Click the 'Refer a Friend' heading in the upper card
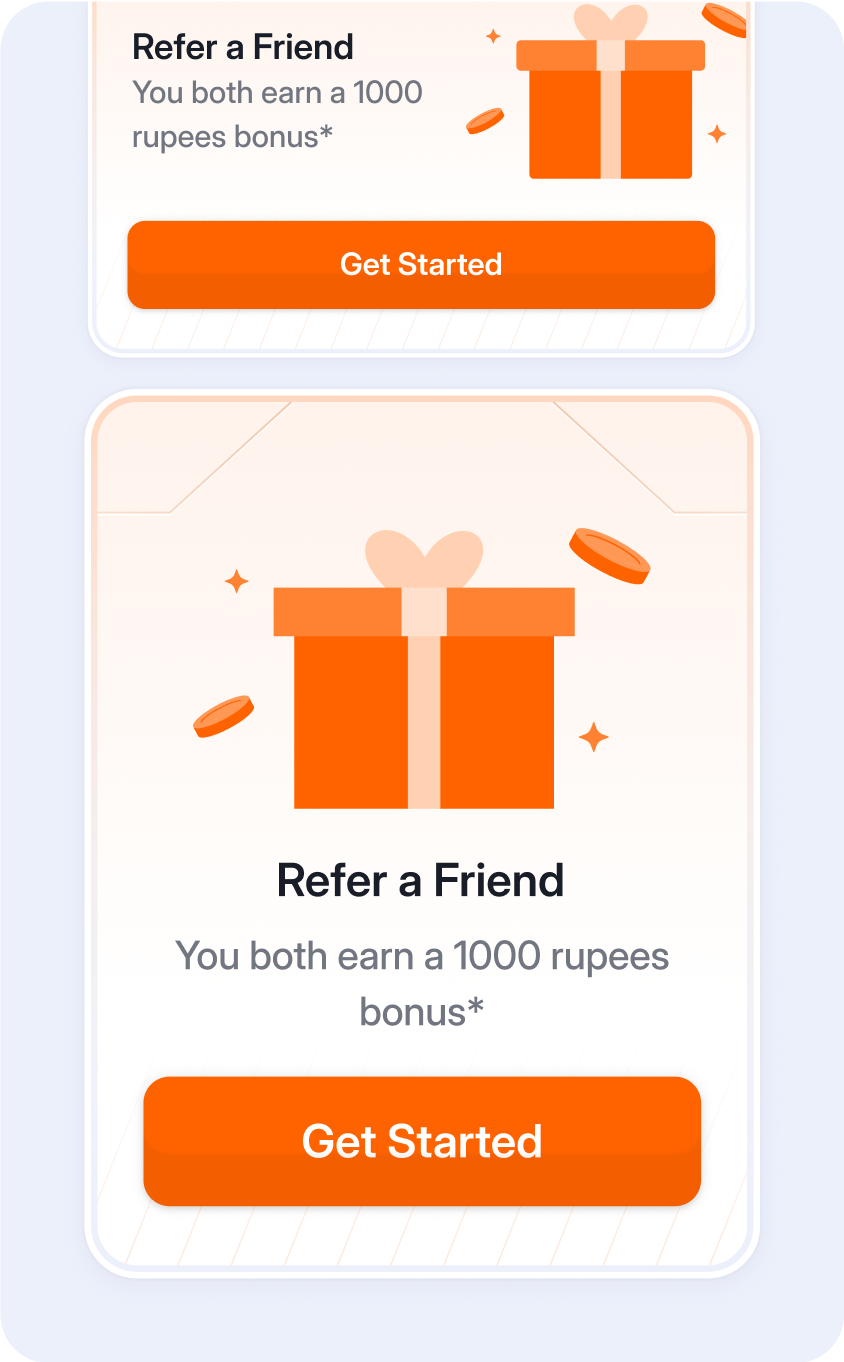Viewport: 844px width, 1362px height. (x=243, y=47)
